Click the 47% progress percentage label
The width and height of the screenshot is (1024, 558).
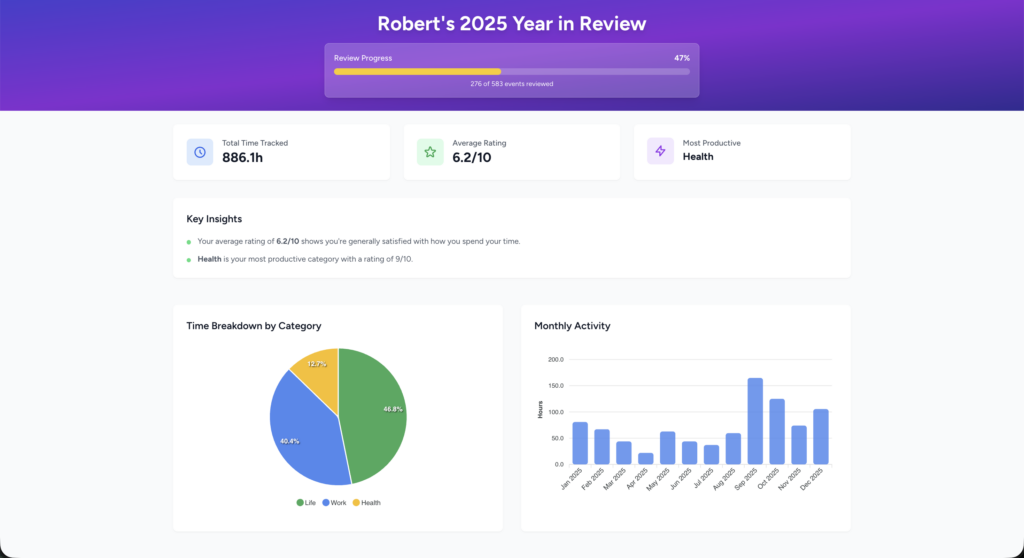coord(682,58)
